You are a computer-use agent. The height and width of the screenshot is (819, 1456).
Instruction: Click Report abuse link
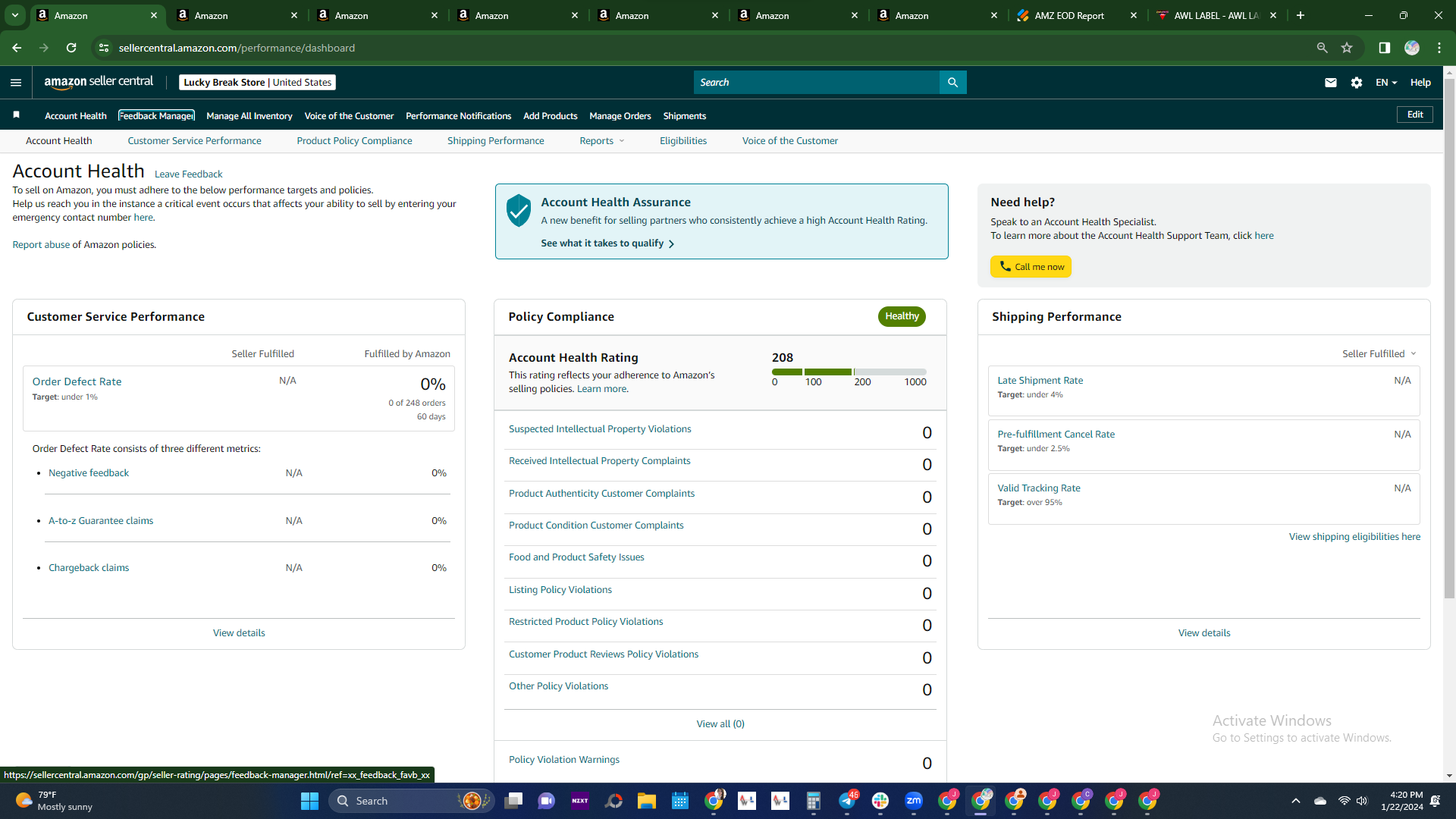[41, 245]
